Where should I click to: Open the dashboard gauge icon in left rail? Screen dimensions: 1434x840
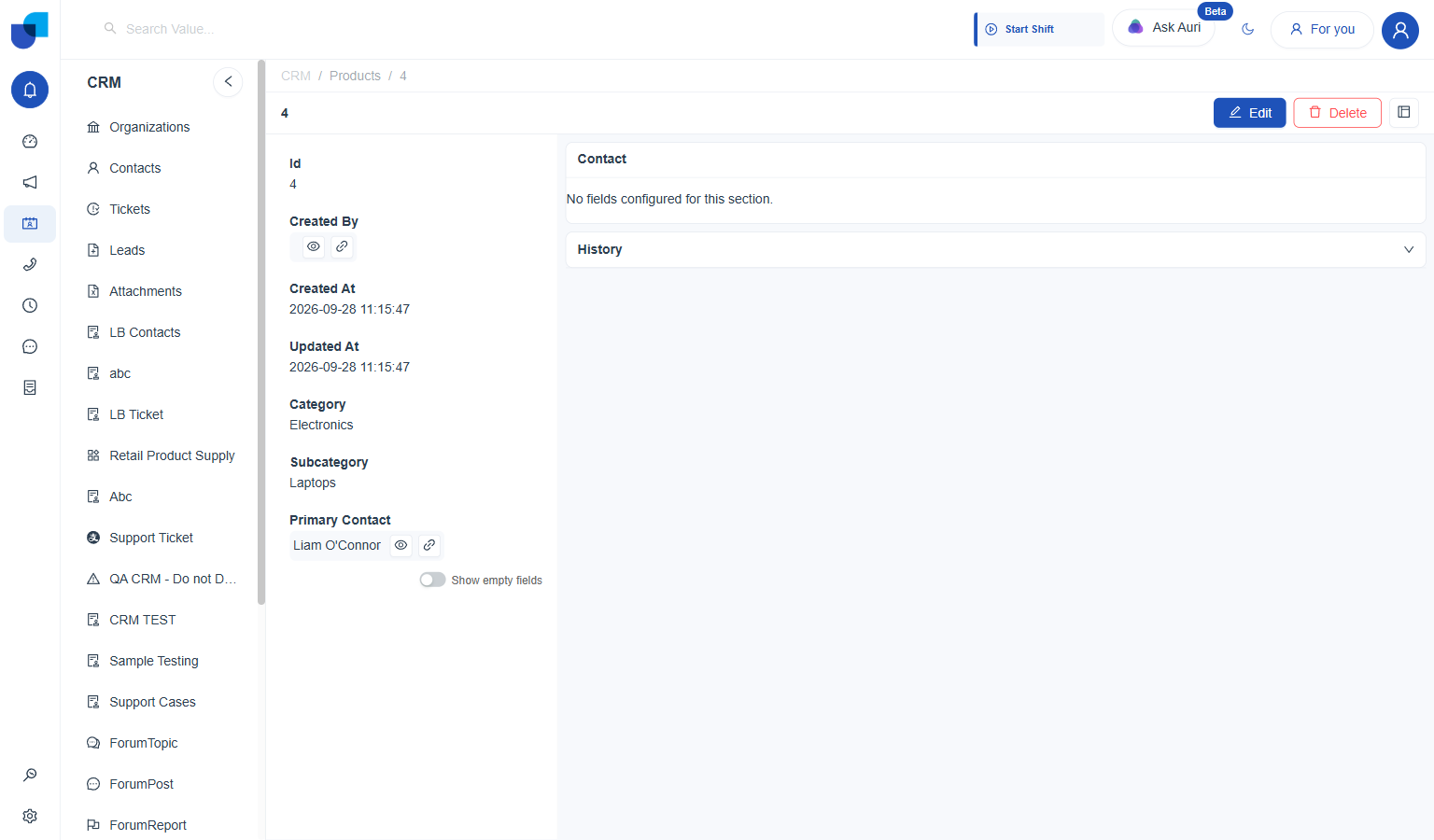tap(30, 142)
